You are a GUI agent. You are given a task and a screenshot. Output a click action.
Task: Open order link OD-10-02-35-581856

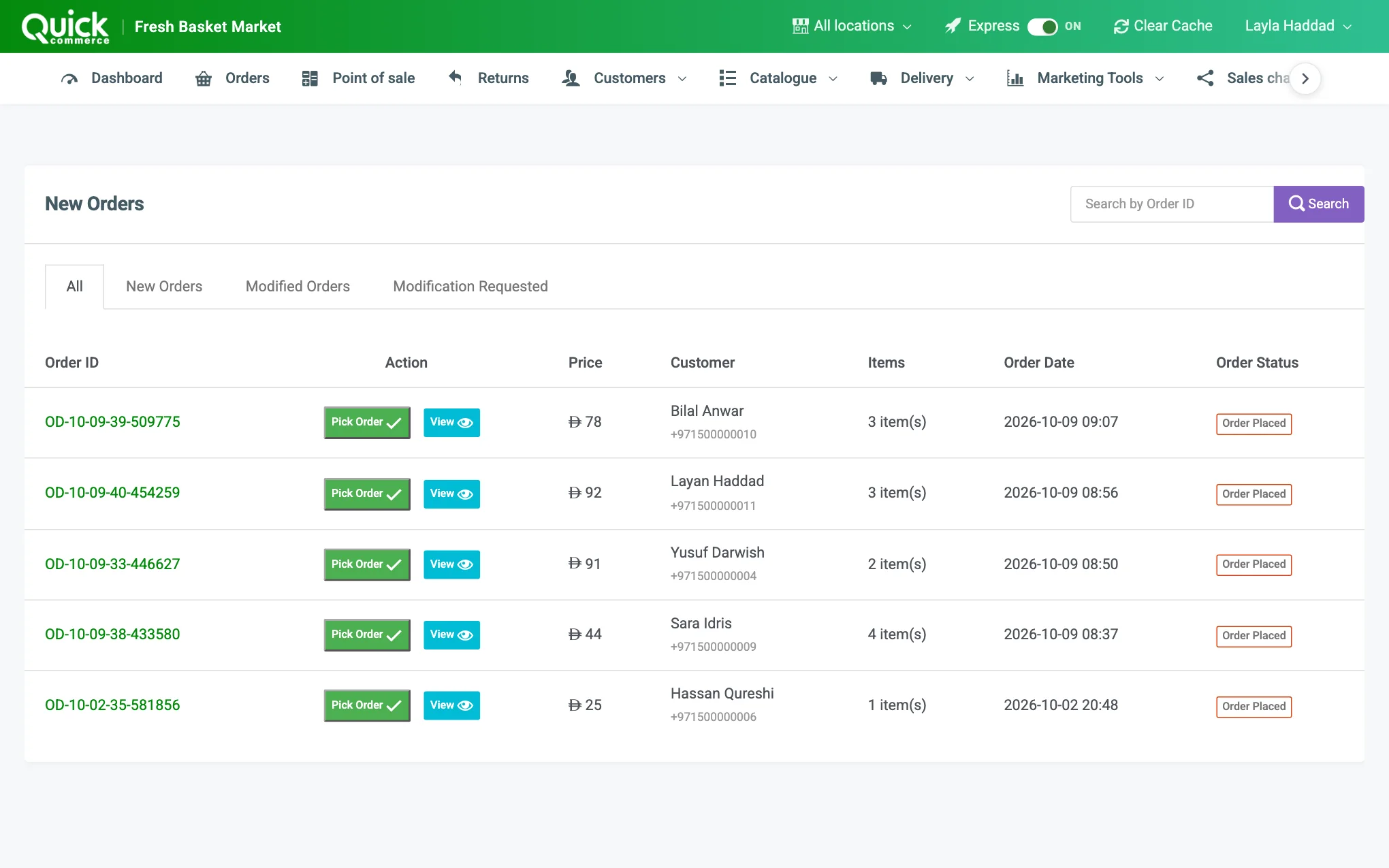pyautogui.click(x=112, y=705)
